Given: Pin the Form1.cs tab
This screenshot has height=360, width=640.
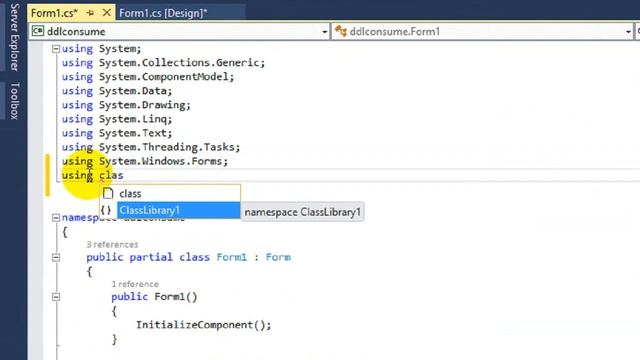Looking at the screenshot, I should [90, 13].
